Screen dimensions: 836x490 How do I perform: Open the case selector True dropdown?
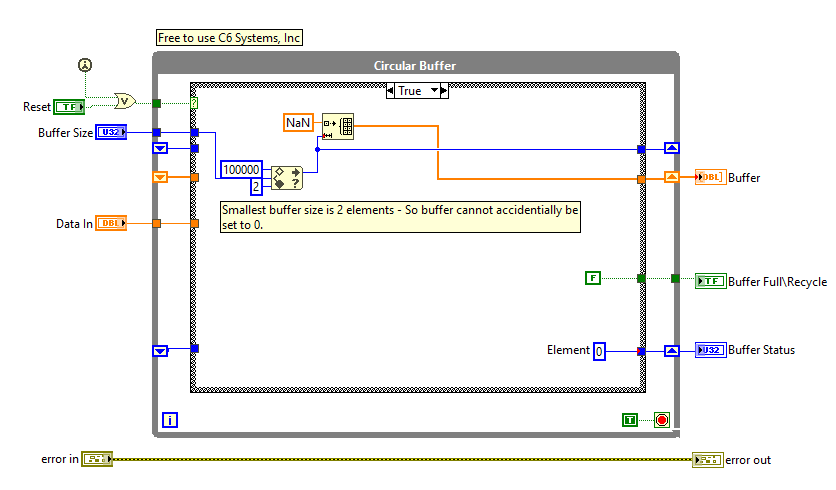[435, 91]
